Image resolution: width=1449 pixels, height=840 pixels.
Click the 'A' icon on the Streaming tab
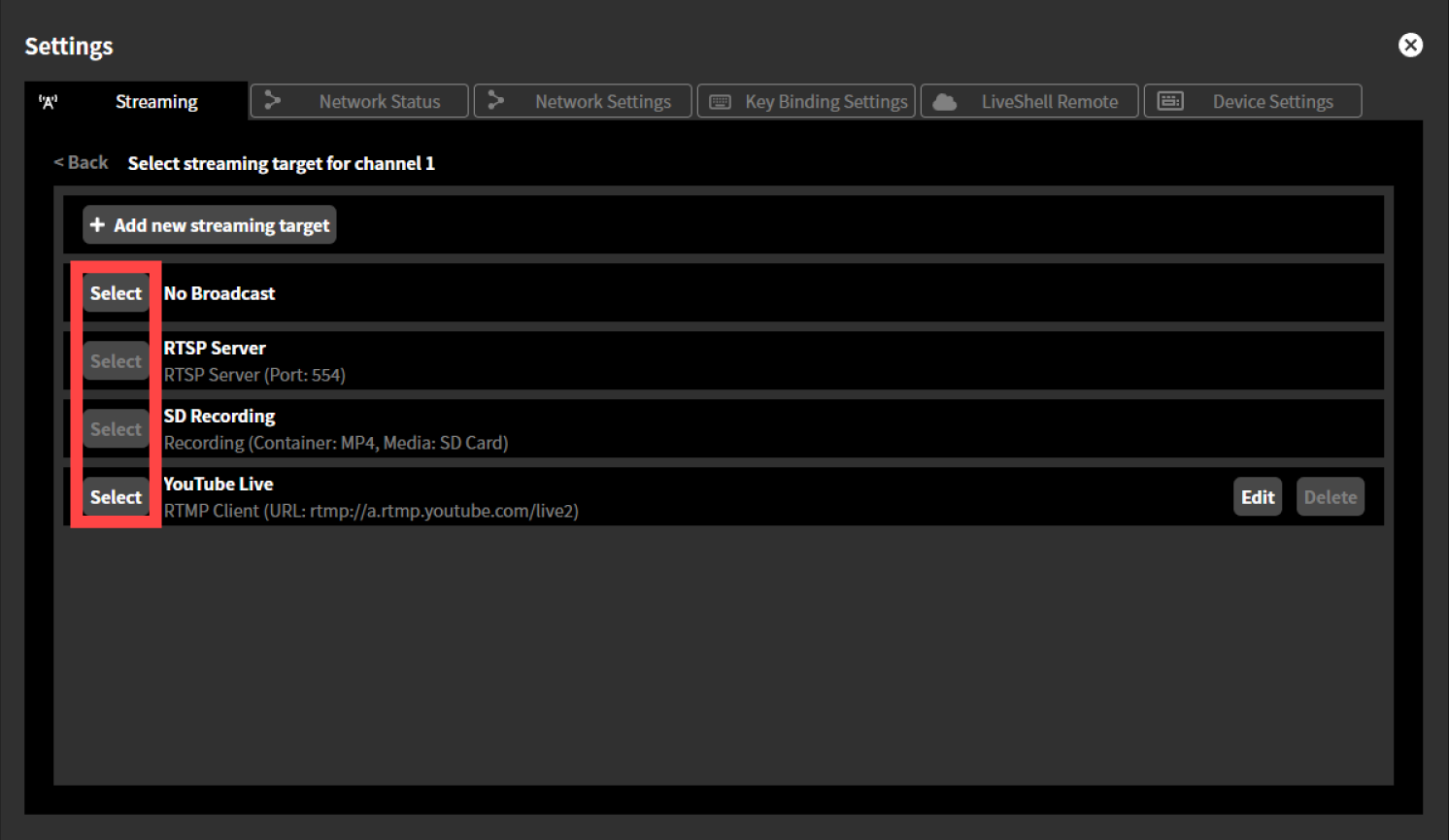coord(49,101)
